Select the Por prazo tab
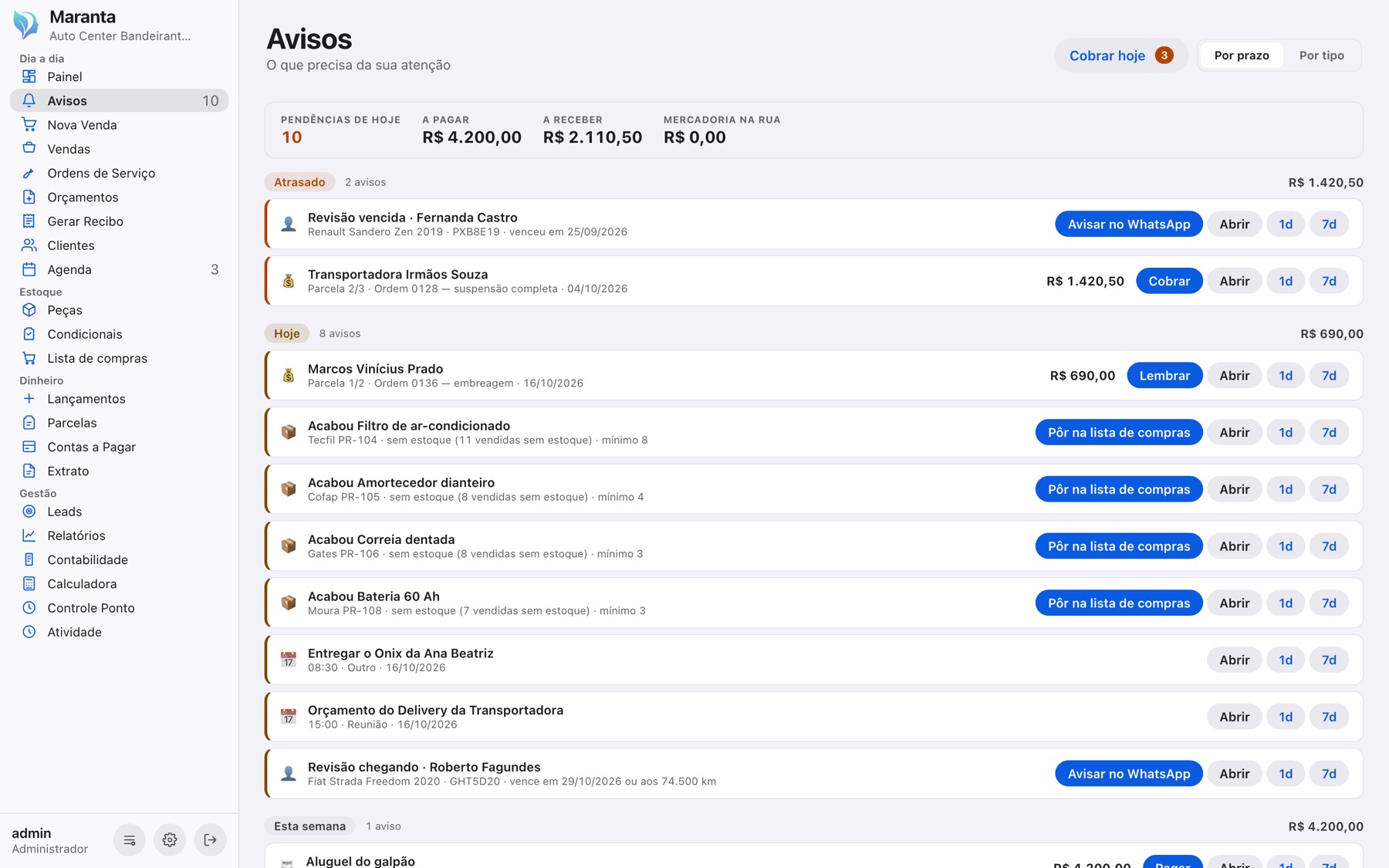This screenshot has width=1389, height=868. point(1241,56)
